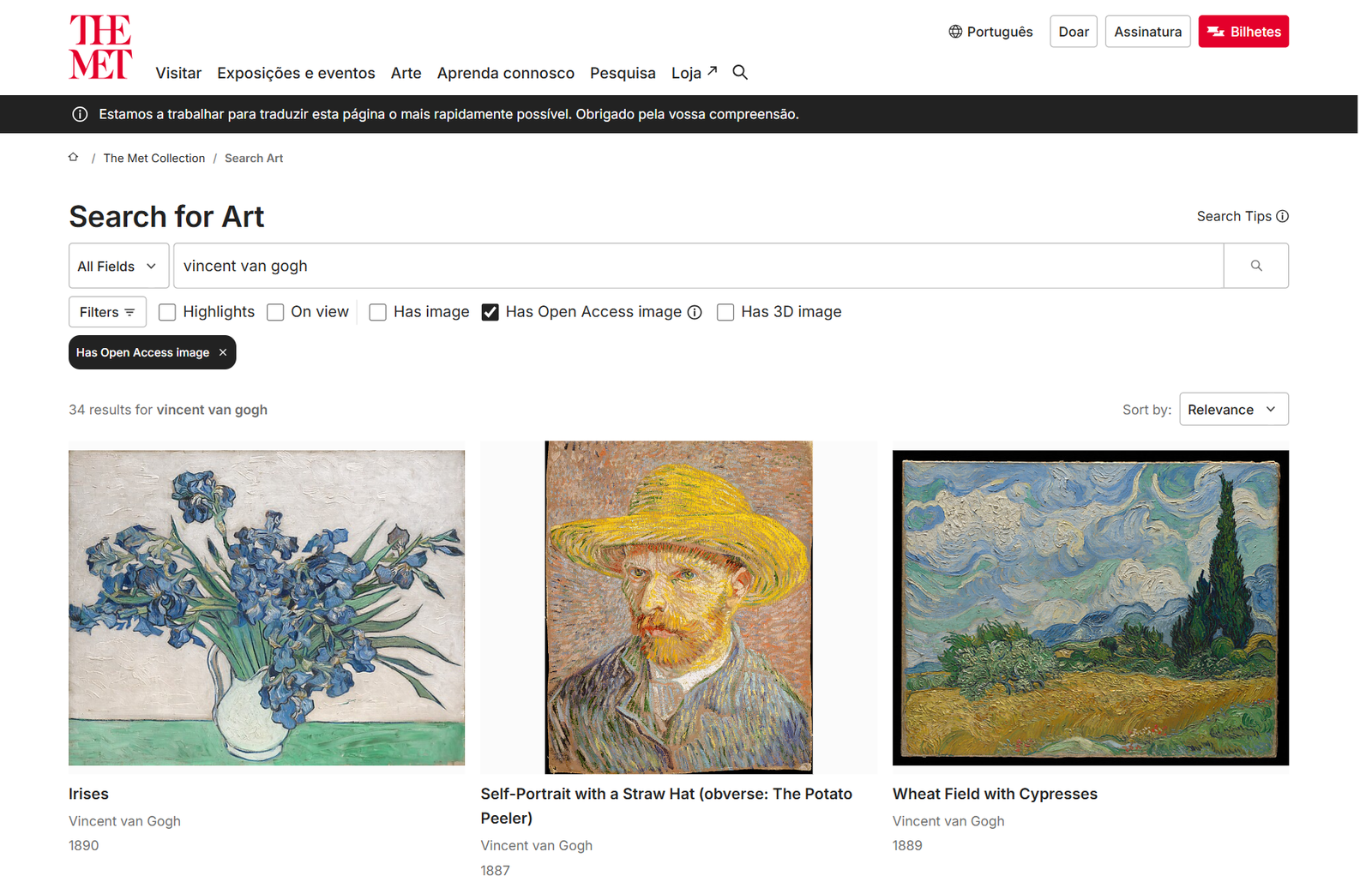Open Exposições e eventos menu
This screenshot has height=876, width=1372.
pyautogui.click(x=296, y=73)
